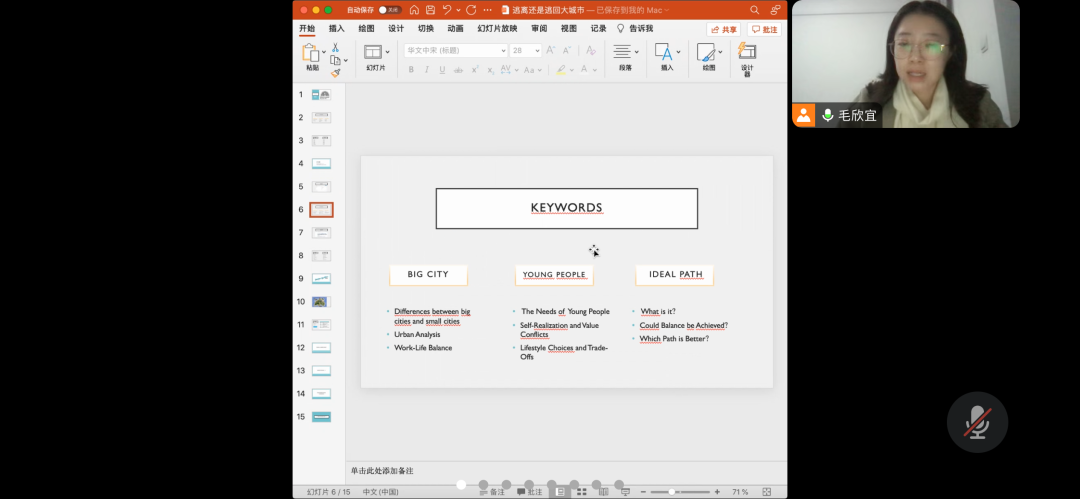This screenshot has width=1080, height=499.
Task: Unmute the microphone in meeting overlay
Action: (x=977, y=422)
